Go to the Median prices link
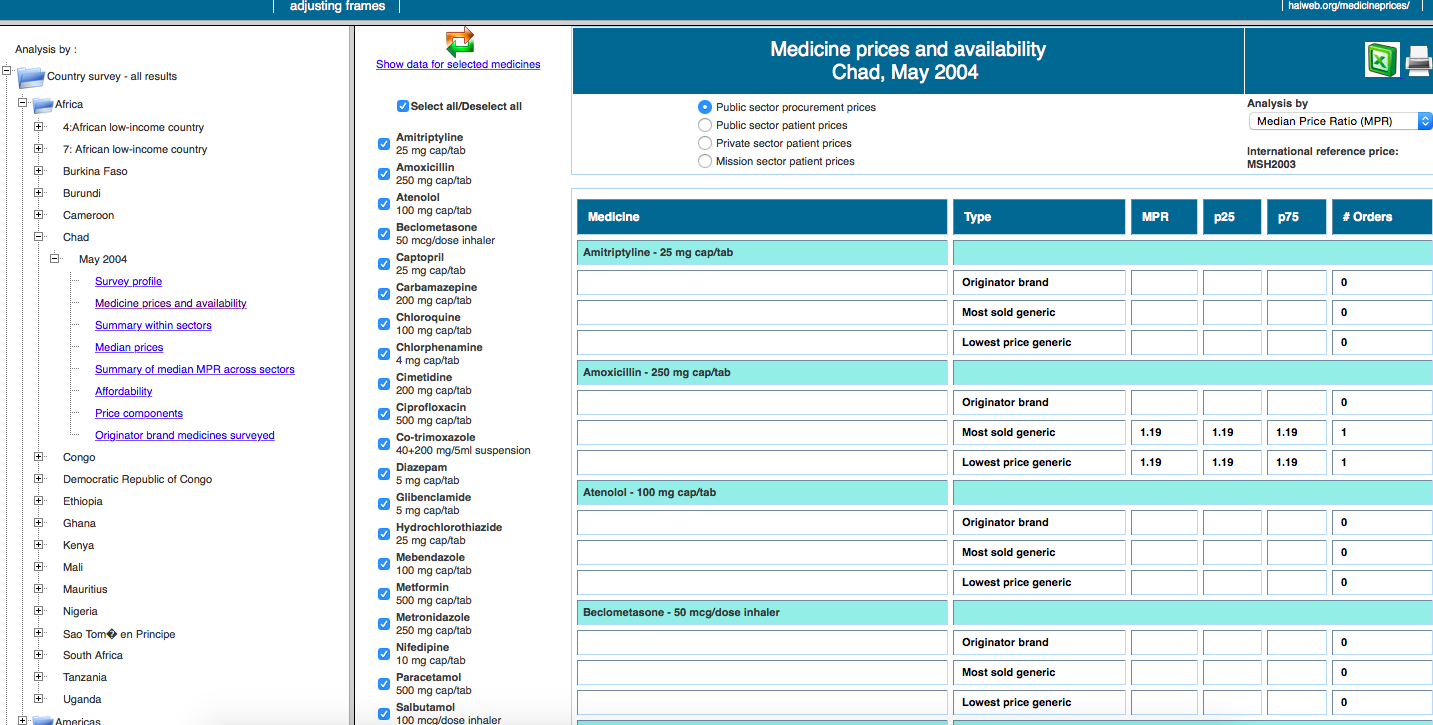 129,348
